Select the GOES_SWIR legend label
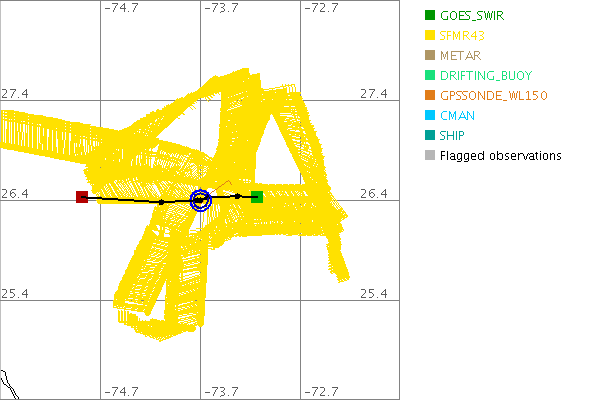 click(474, 15)
